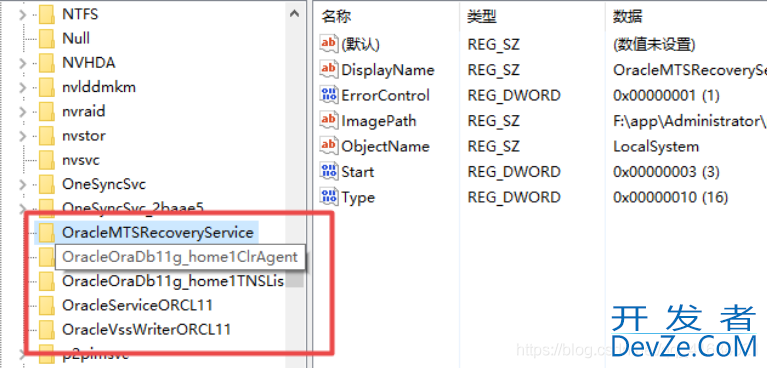Image resolution: width=767 pixels, height=368 pixels.
Task: Select the (默认) value name
Action: pyautogui.click(x=361, y=45)
